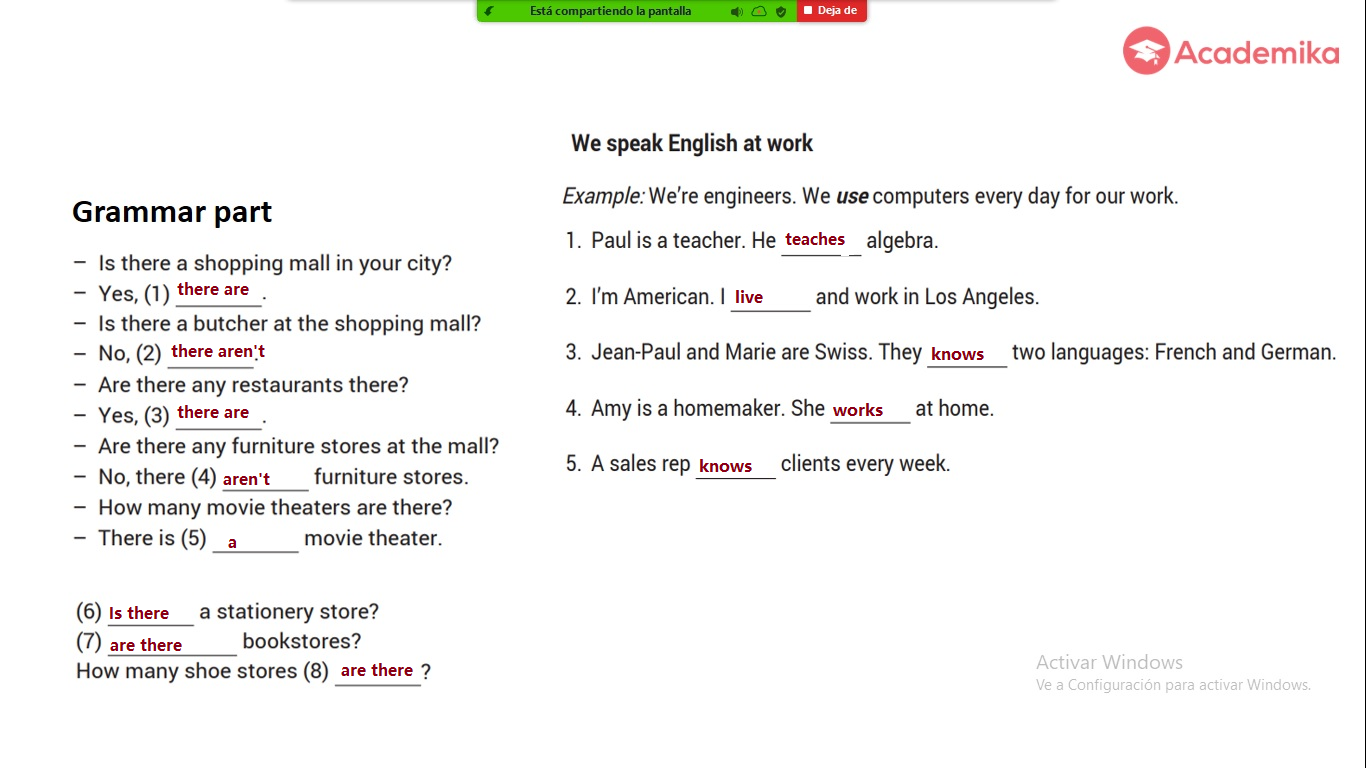Click 'Are there any furniture stores at the mall?'
This screenshot has width=1366, height=768.
(299, 446)
